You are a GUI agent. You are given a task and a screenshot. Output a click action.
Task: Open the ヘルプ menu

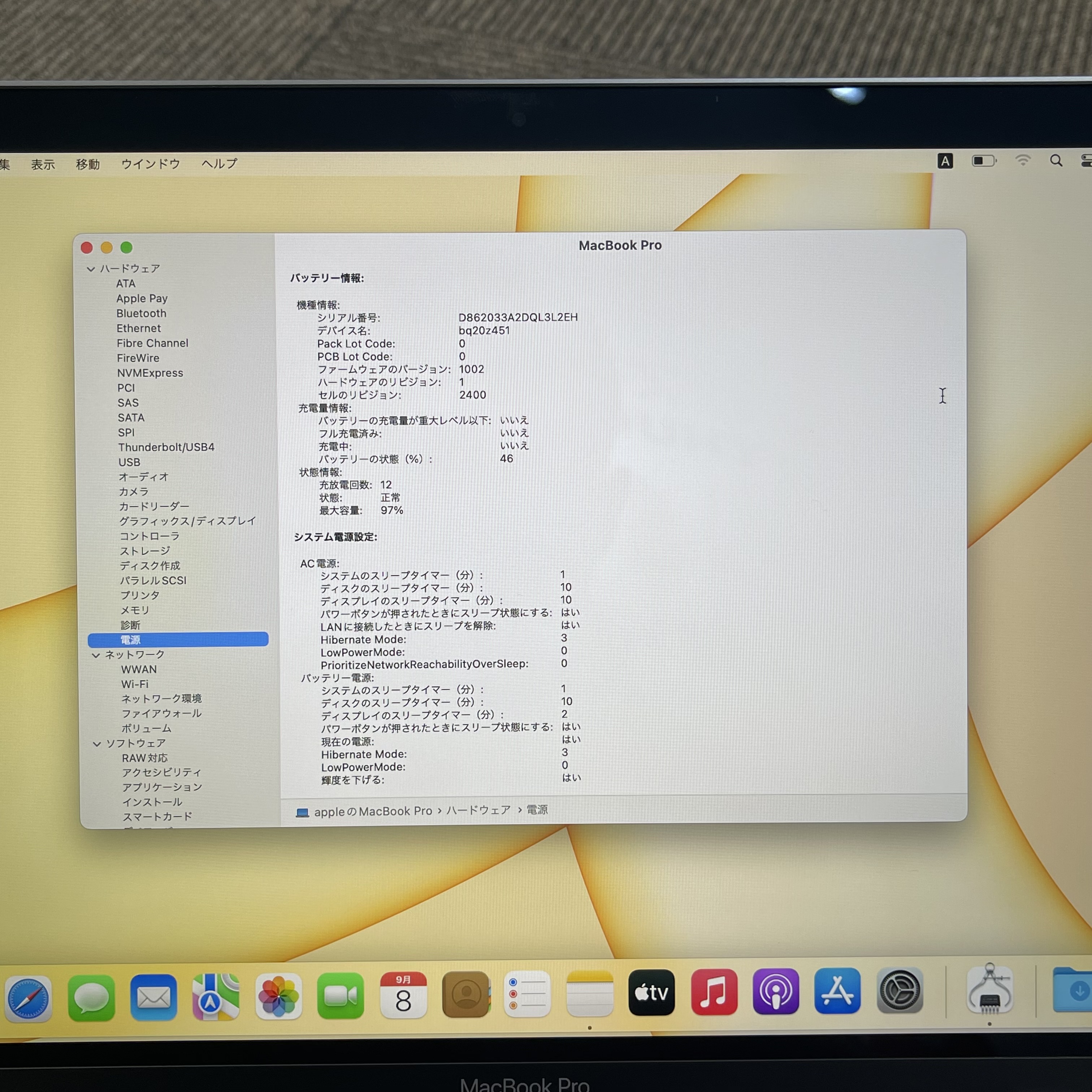[x=219, y=163]
